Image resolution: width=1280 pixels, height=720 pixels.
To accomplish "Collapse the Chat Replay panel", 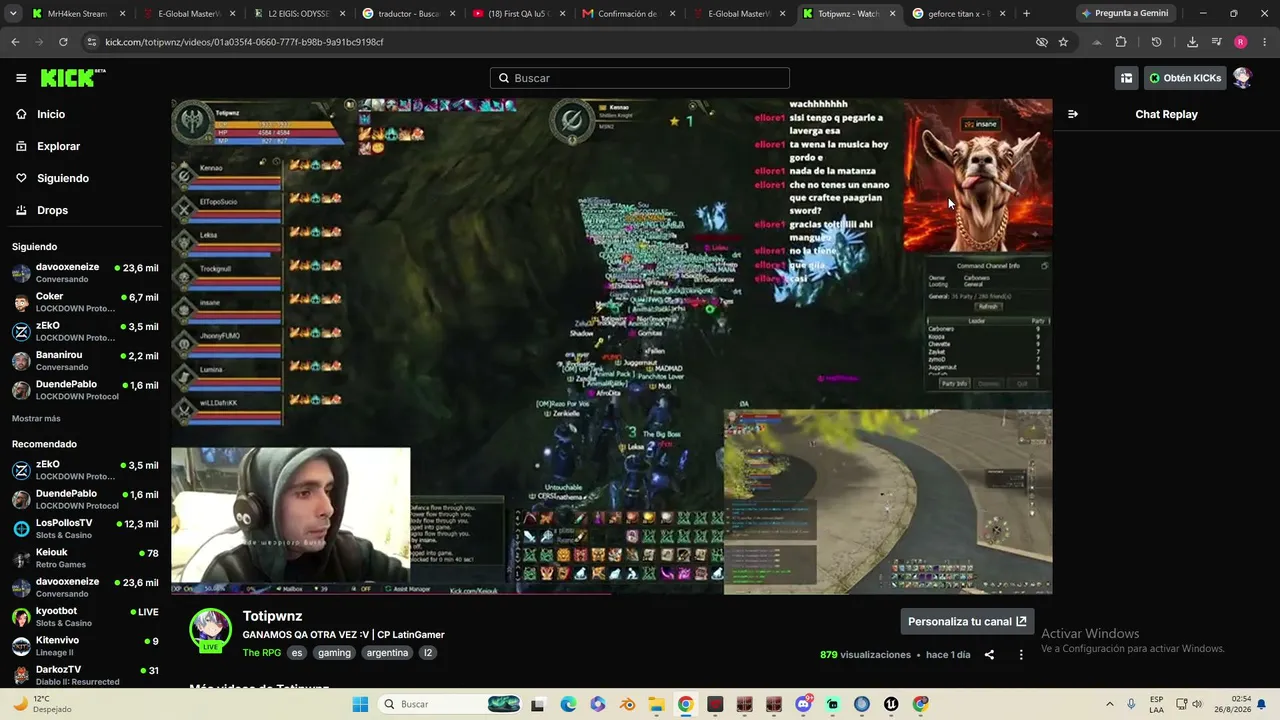I will [x=1073, y=114].
